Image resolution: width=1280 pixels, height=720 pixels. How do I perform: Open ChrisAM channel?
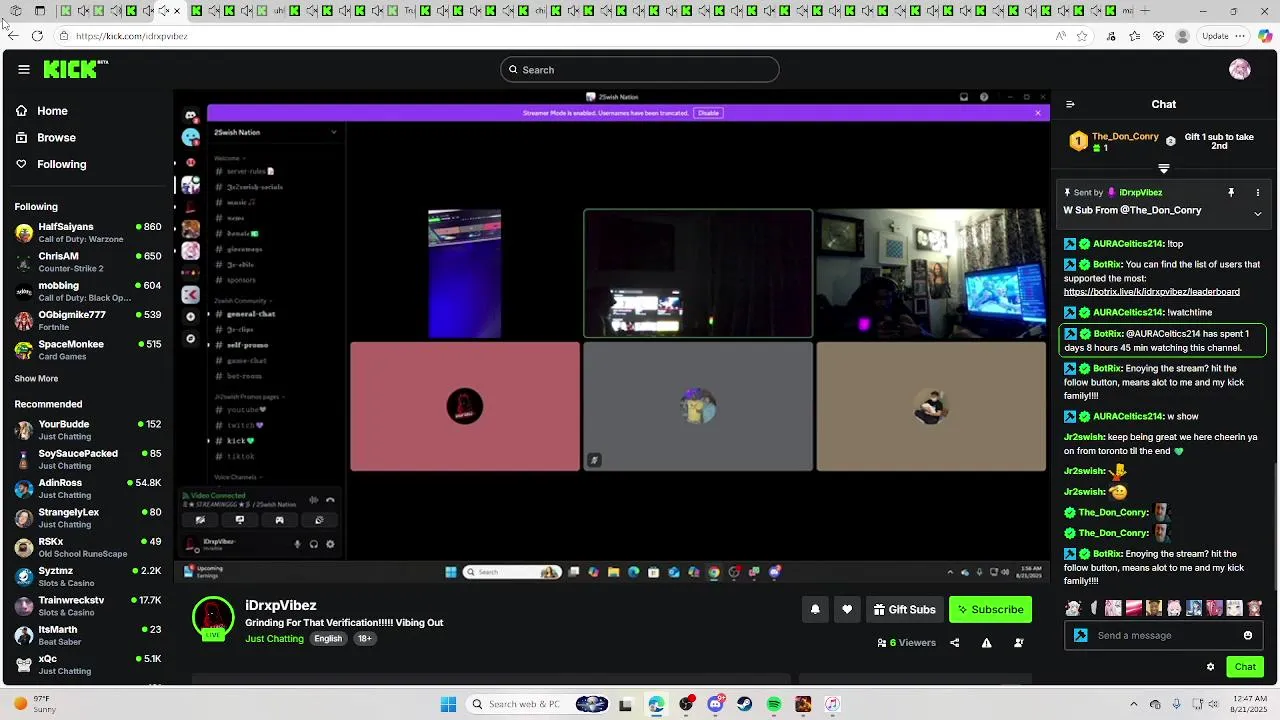point(88,262)
